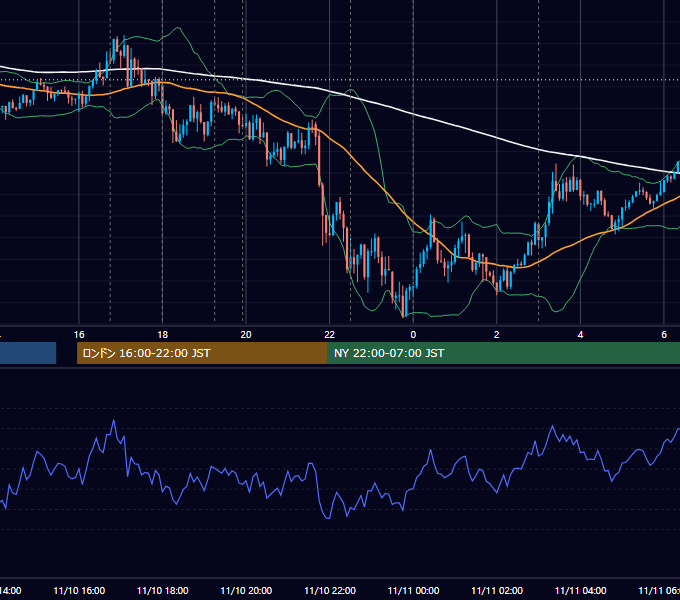Viewport: 680px width, 600px height.
Task: Click the '11/10 18:00' date label
Action: tap(163, 590)
